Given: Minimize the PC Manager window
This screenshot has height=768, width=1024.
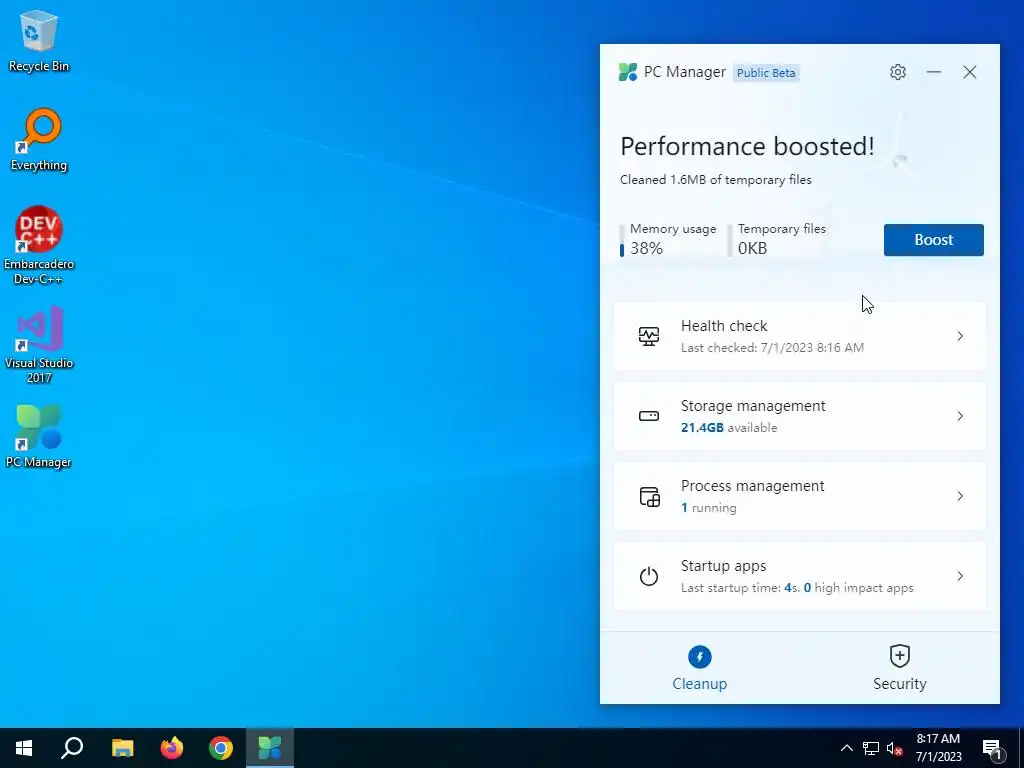Looking at the screenshot, I should click(934, 72).
